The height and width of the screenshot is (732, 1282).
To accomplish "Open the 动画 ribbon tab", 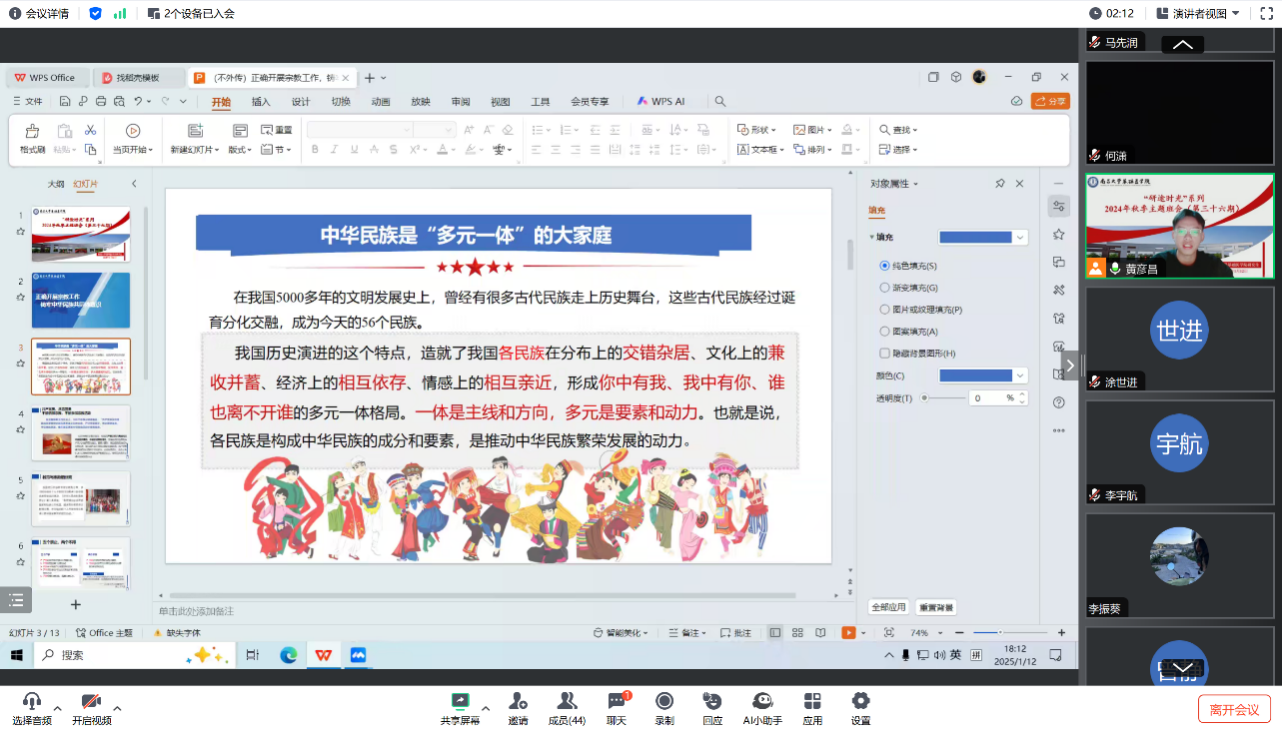I will click(x=381, y=102).
